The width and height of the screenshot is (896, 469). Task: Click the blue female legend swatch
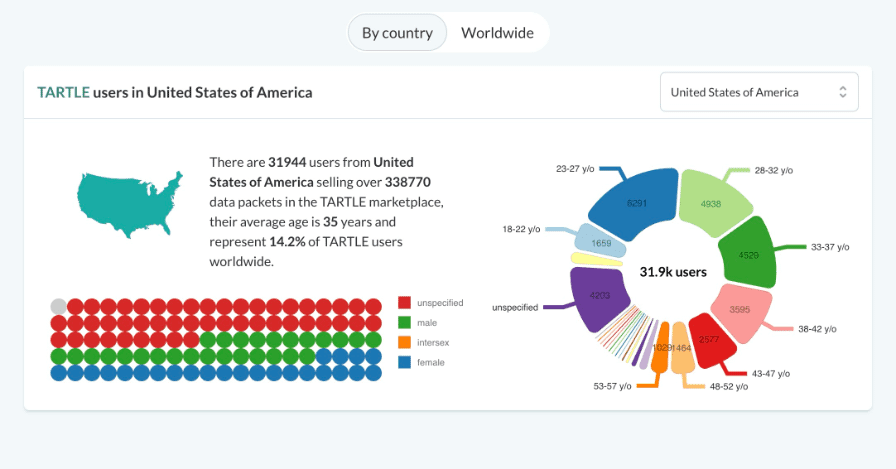405,362
